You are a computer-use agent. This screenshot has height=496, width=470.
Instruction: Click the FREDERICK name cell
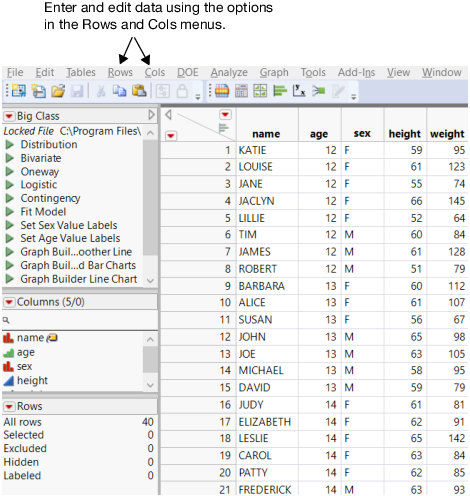(x=267, y=489)
